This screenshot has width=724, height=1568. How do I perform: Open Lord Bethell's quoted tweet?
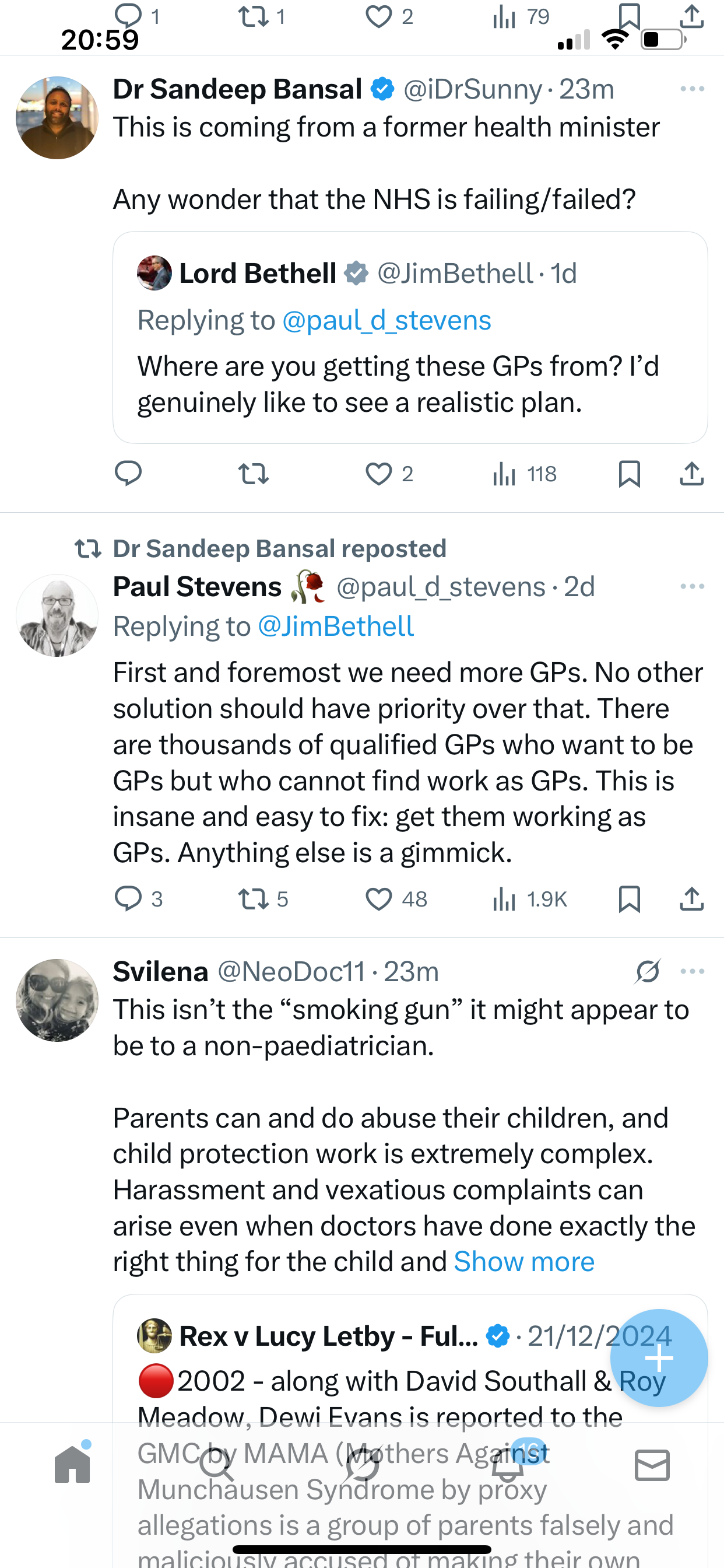(409, 383)
